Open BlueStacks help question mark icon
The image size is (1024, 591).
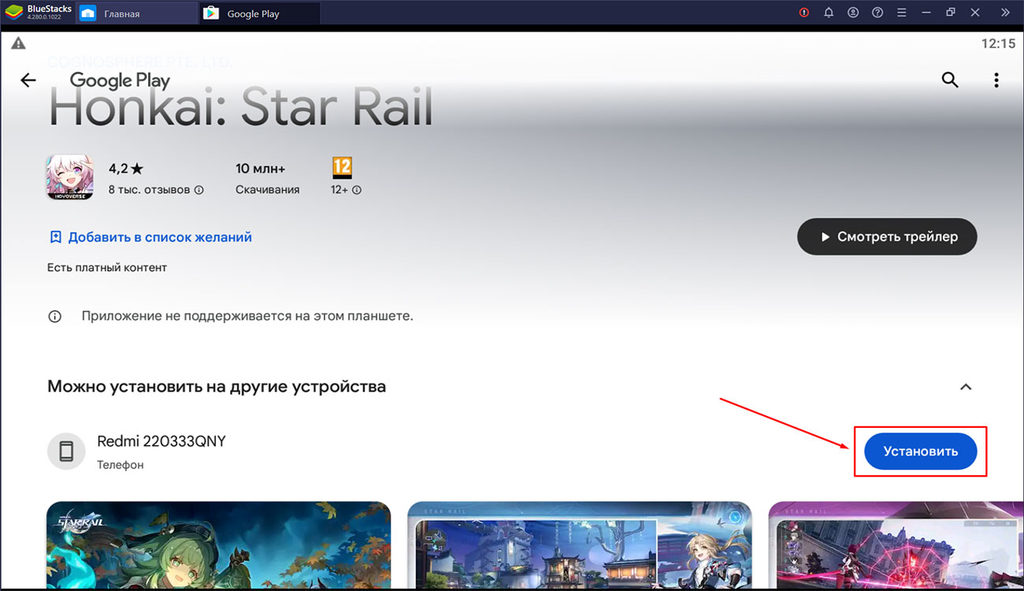tap(877, 12)
